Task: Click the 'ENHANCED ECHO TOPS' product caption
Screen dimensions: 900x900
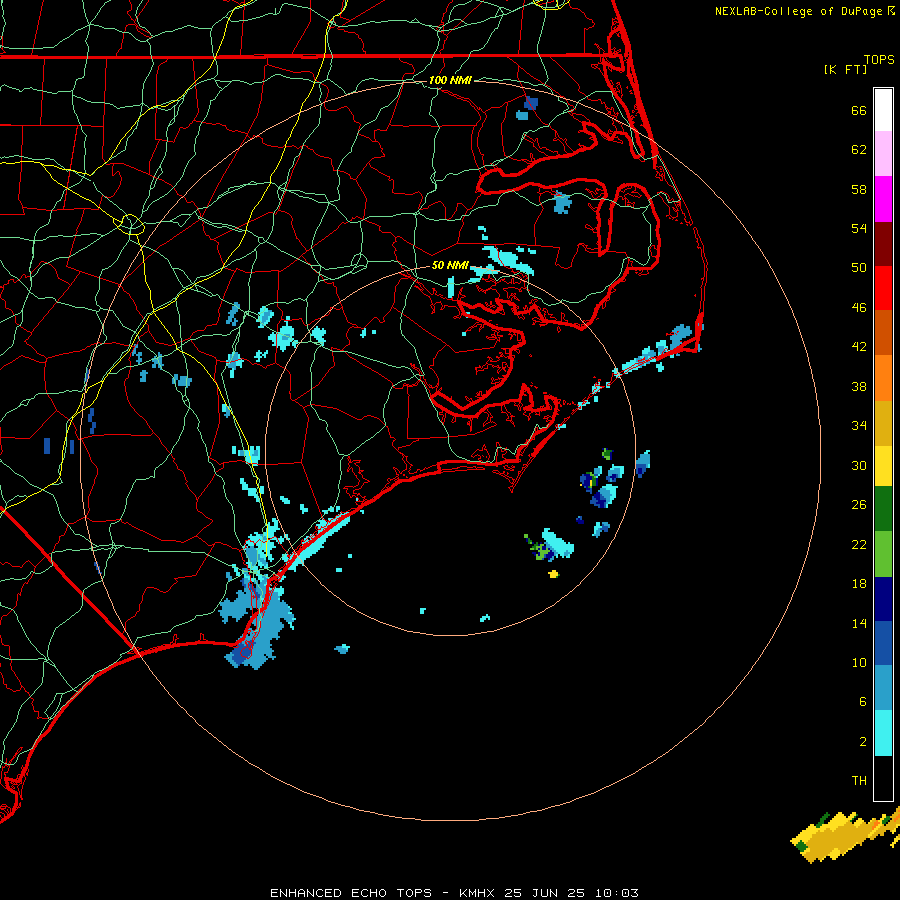Action: 351,893
